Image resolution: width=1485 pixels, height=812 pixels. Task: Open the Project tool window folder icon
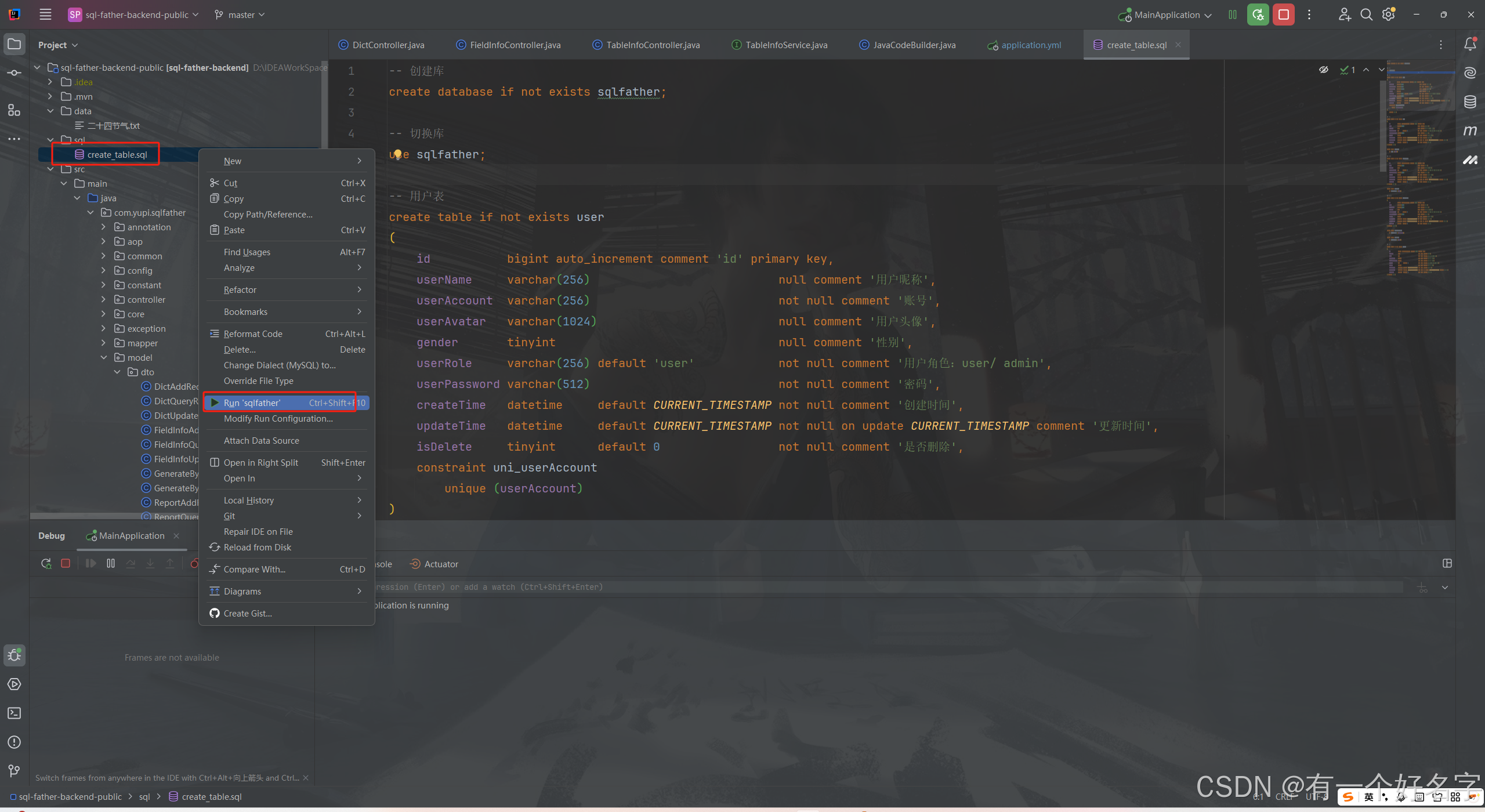(x=15, y=44)
